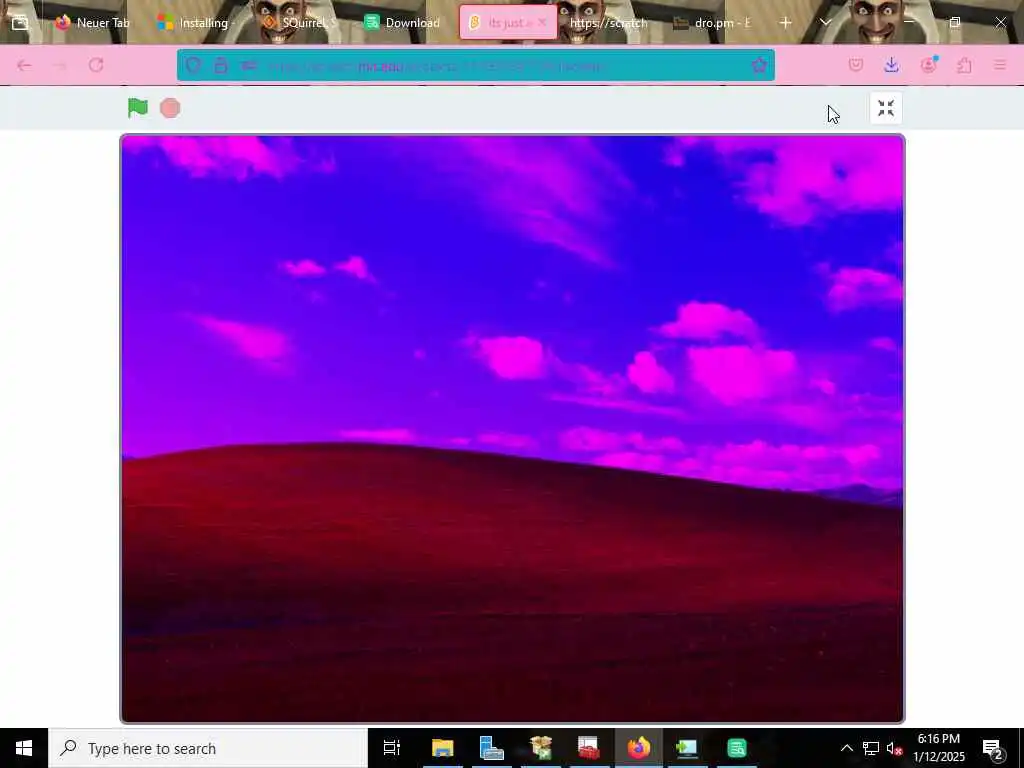Restore down the Firefox window
Viewport: 1024px width, 768px height.
pyautogui.click(x=955, y=23)
